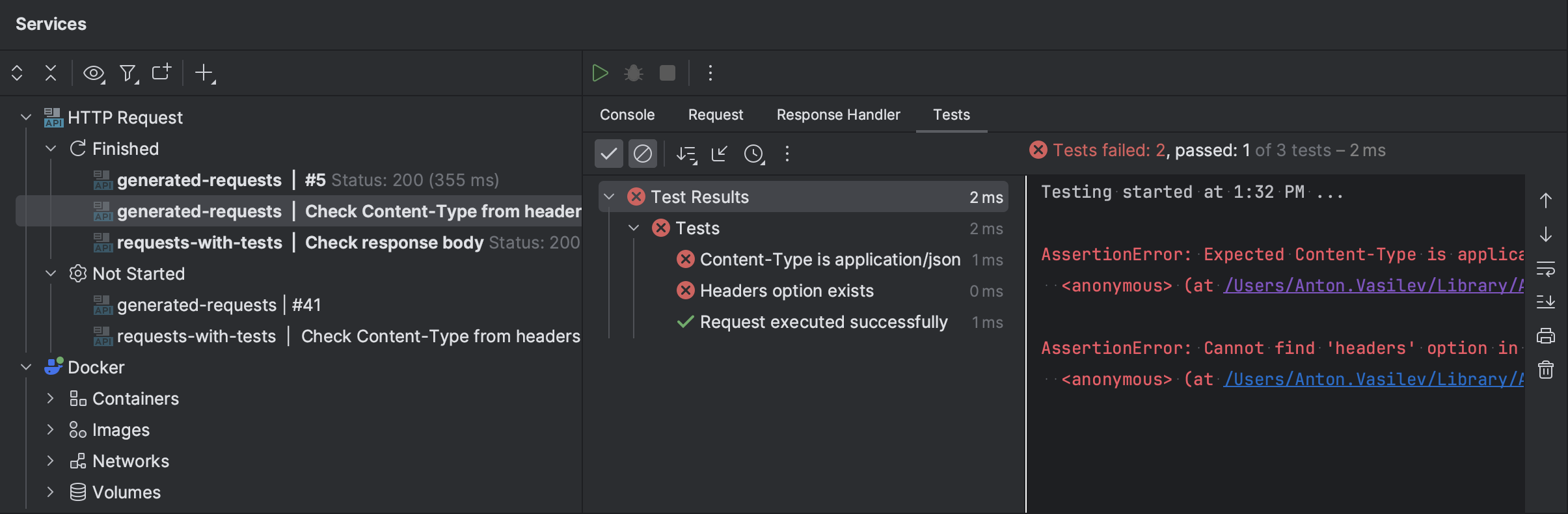Toggle Show Passed tests checkmark button

608,154
